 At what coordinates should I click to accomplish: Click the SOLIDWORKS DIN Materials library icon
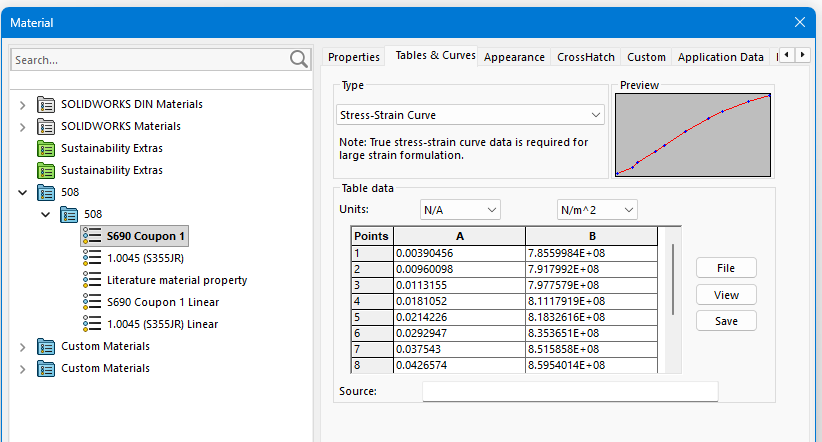tap(46, 104)
